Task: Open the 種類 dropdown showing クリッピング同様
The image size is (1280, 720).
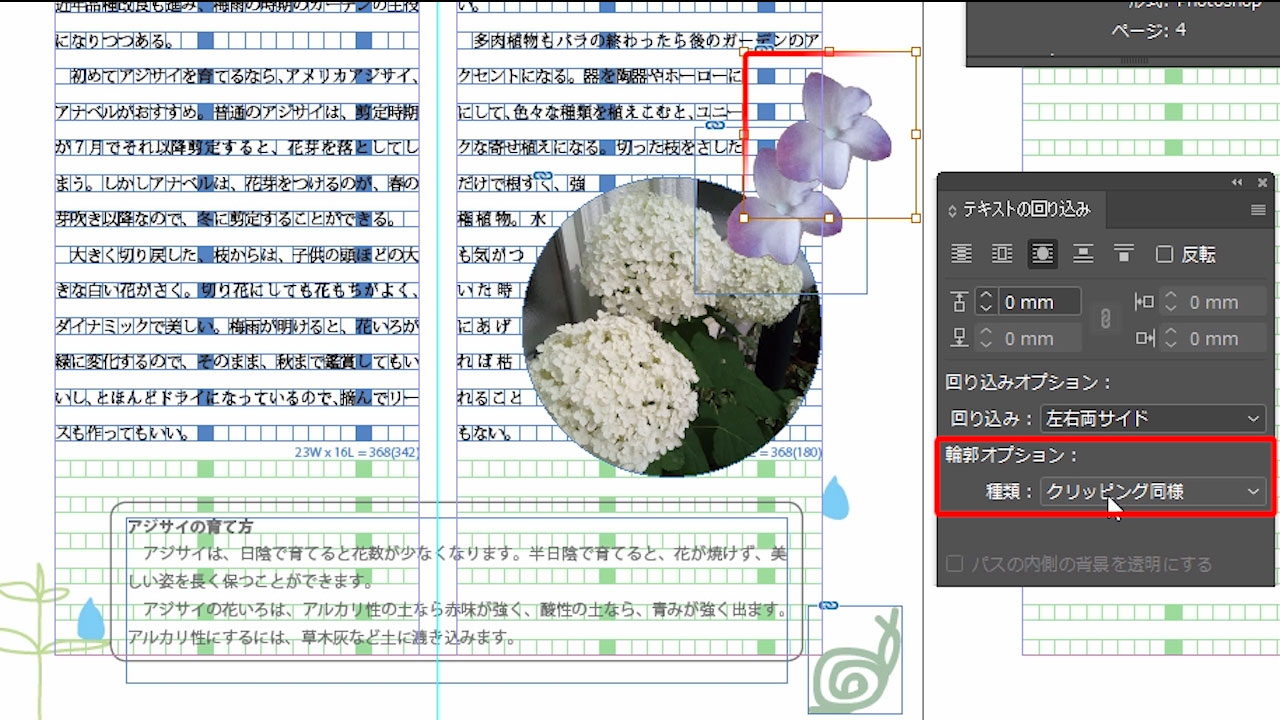Action: point(1153,491)
